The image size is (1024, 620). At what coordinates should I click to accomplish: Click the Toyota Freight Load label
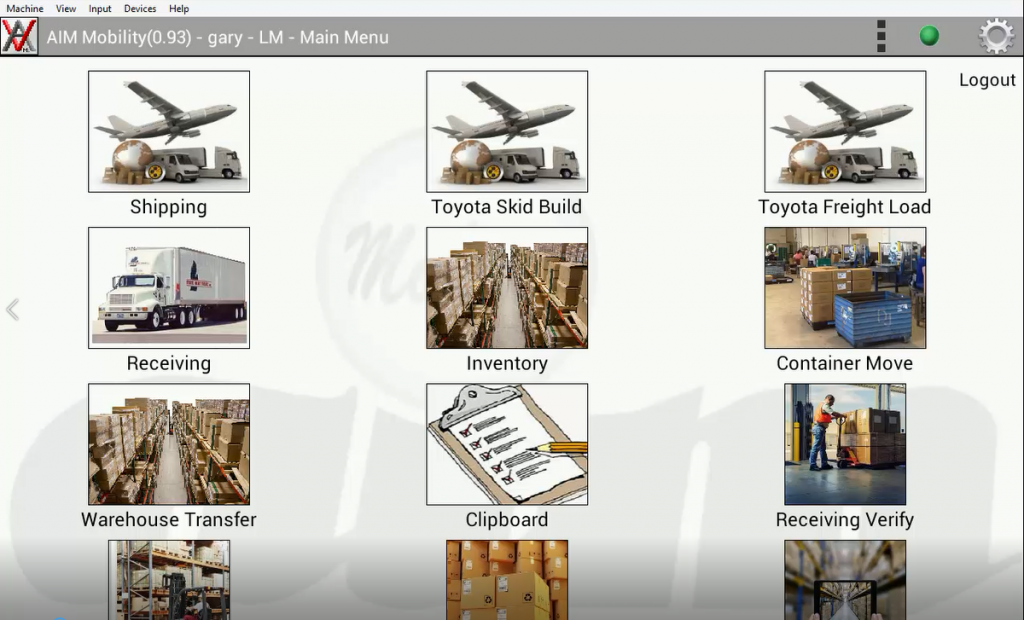[x=845, y=207]
